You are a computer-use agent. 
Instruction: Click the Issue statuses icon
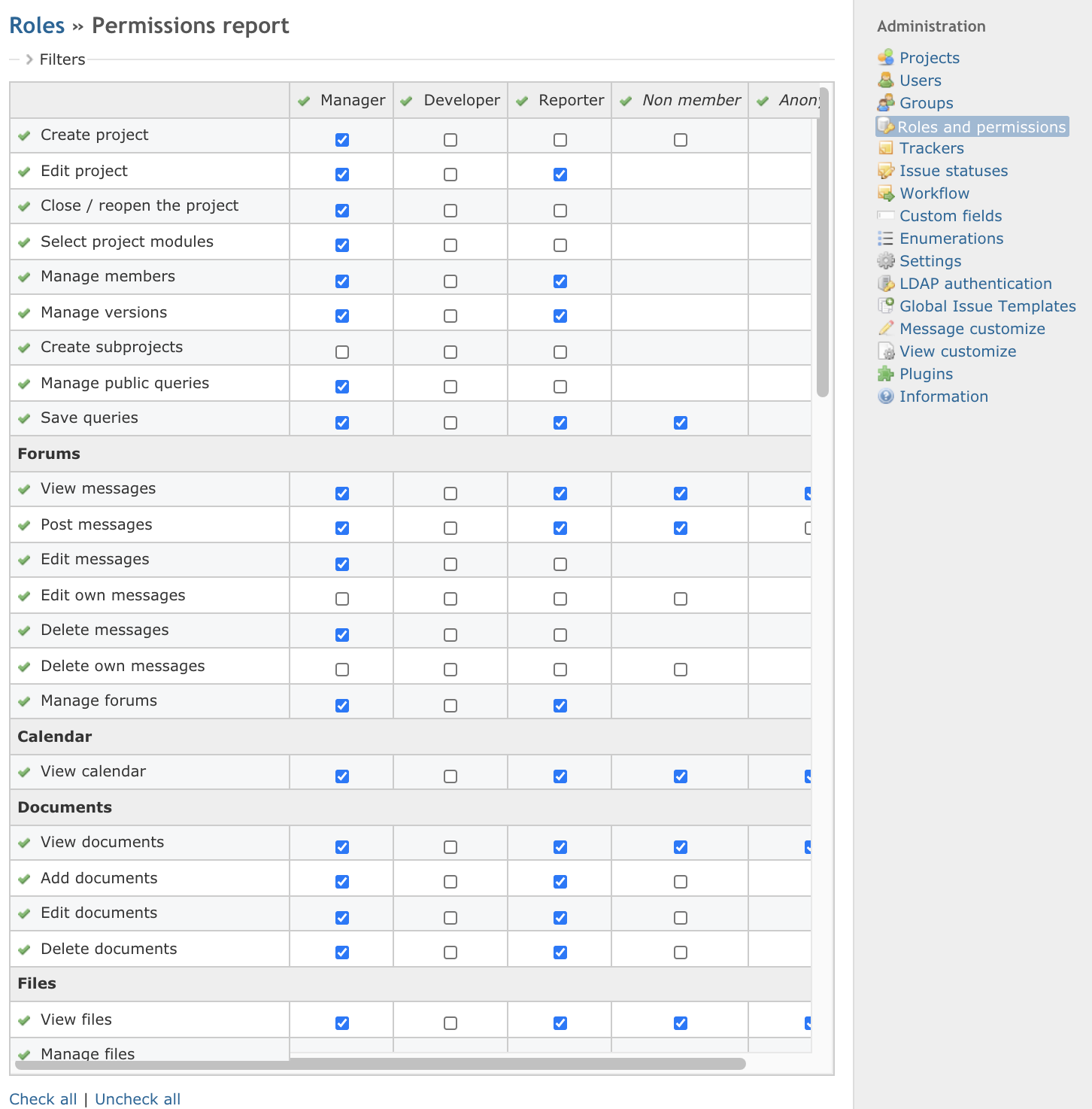(886, 170)
